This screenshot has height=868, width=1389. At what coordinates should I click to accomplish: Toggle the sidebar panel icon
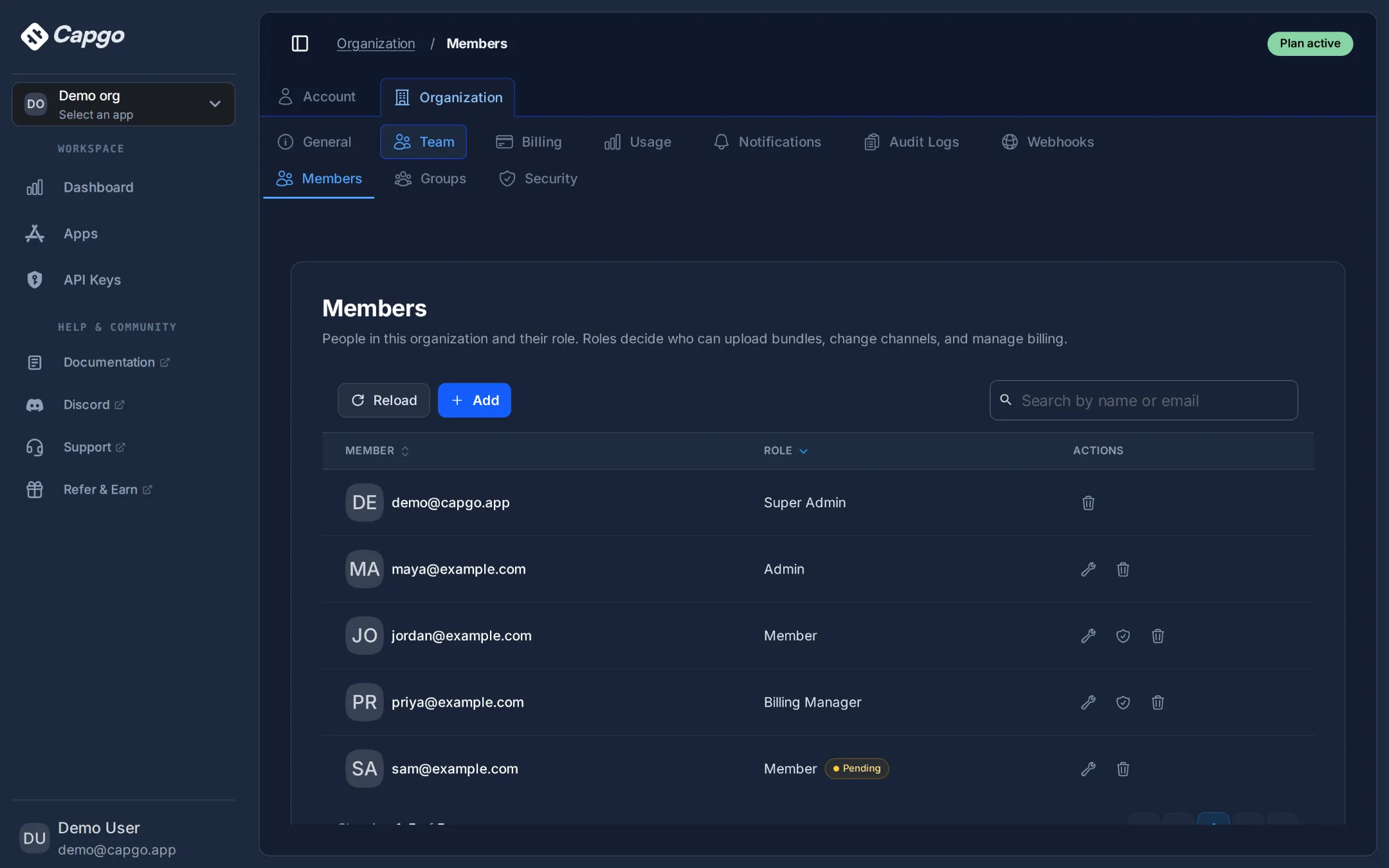click(300, 43)
